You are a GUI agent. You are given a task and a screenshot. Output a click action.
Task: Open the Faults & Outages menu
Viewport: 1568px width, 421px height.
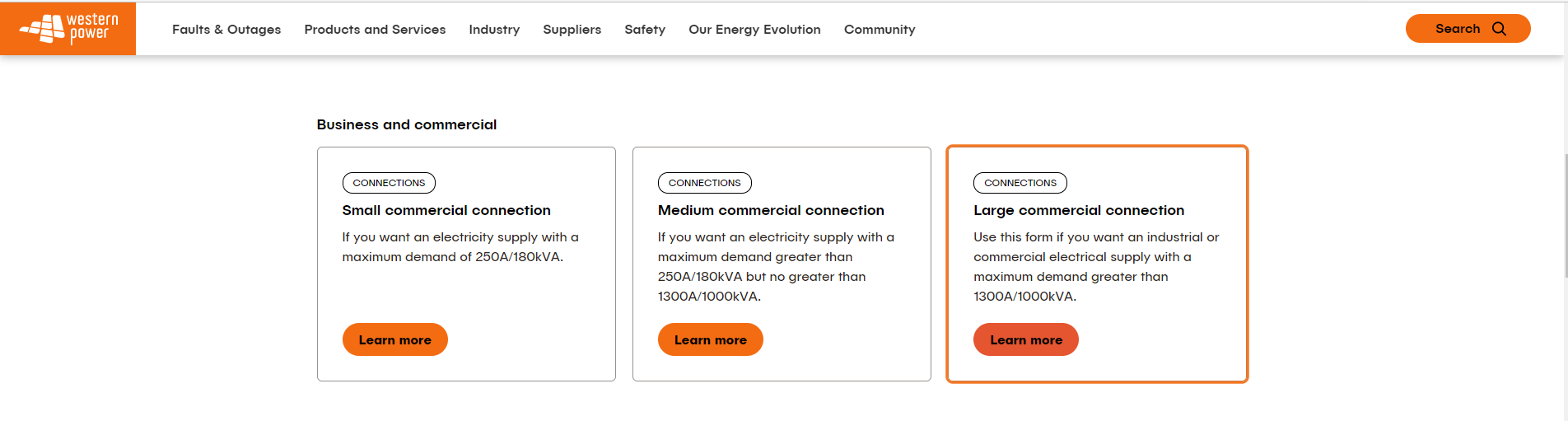coord(226,30)
